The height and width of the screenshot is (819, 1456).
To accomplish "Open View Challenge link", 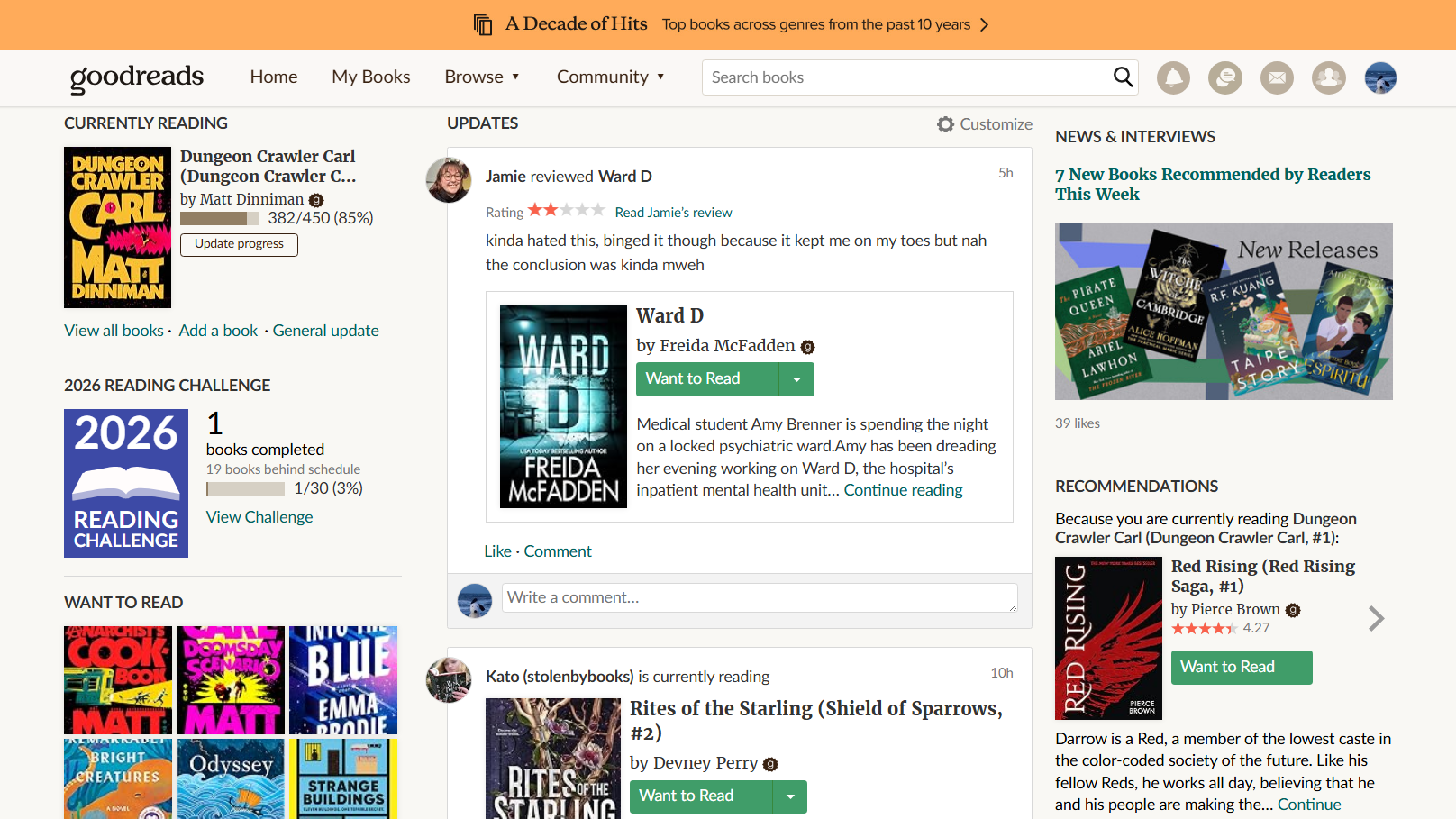I will [x=259, y=517].
